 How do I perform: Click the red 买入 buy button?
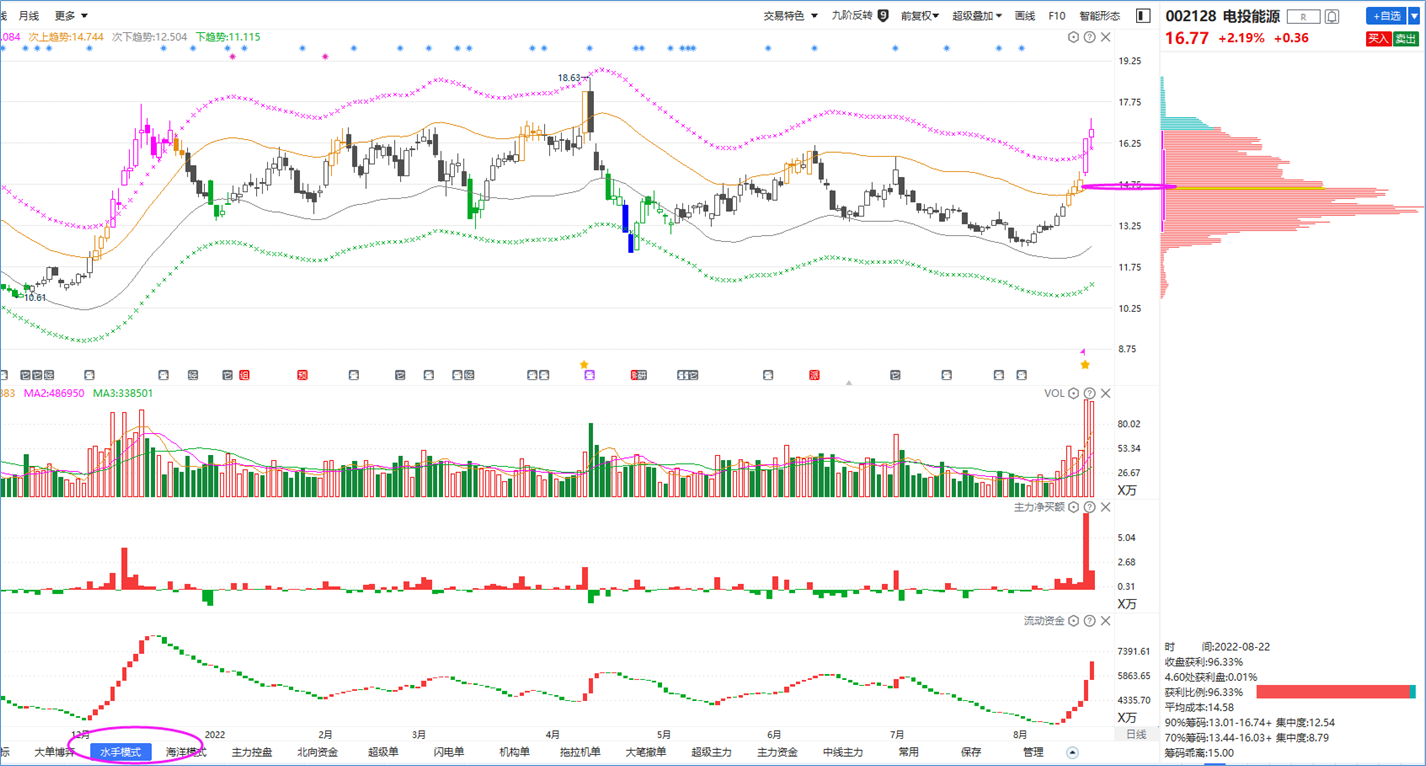tap(1378, 39)
